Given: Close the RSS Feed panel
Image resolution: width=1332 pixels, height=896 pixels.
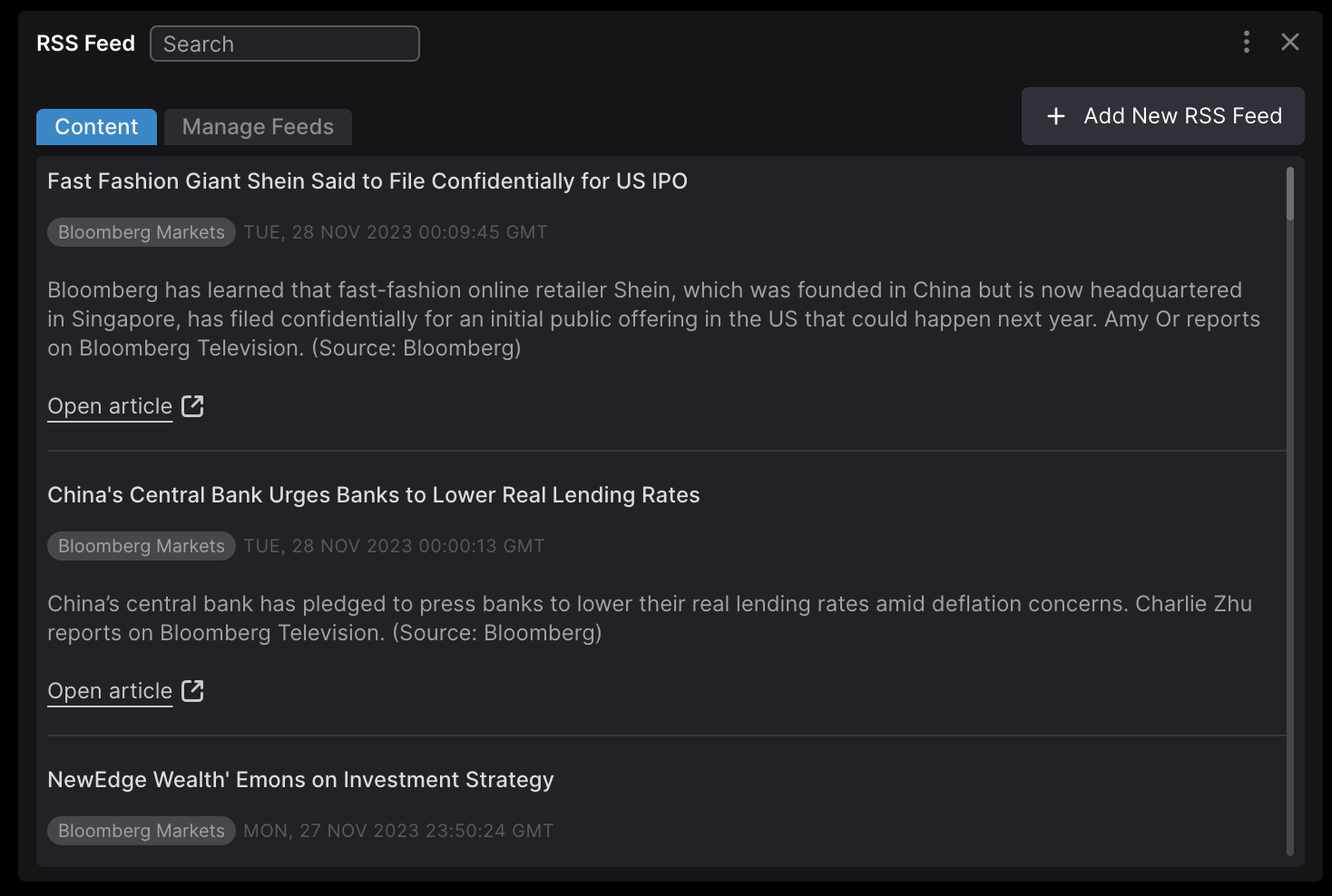Looking at the screenshot, I should 1290,42.
